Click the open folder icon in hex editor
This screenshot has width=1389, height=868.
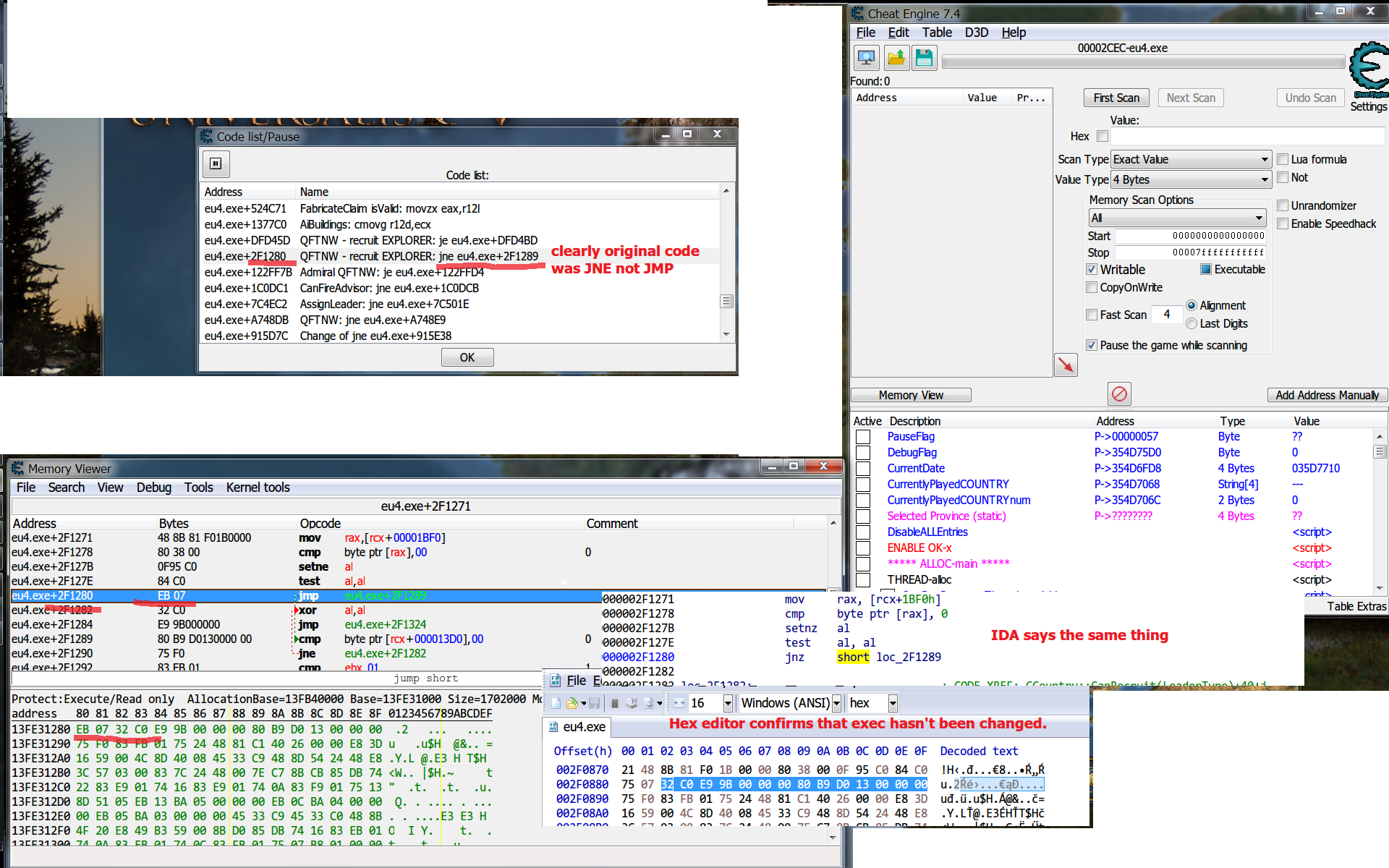(x=572, y=703)
